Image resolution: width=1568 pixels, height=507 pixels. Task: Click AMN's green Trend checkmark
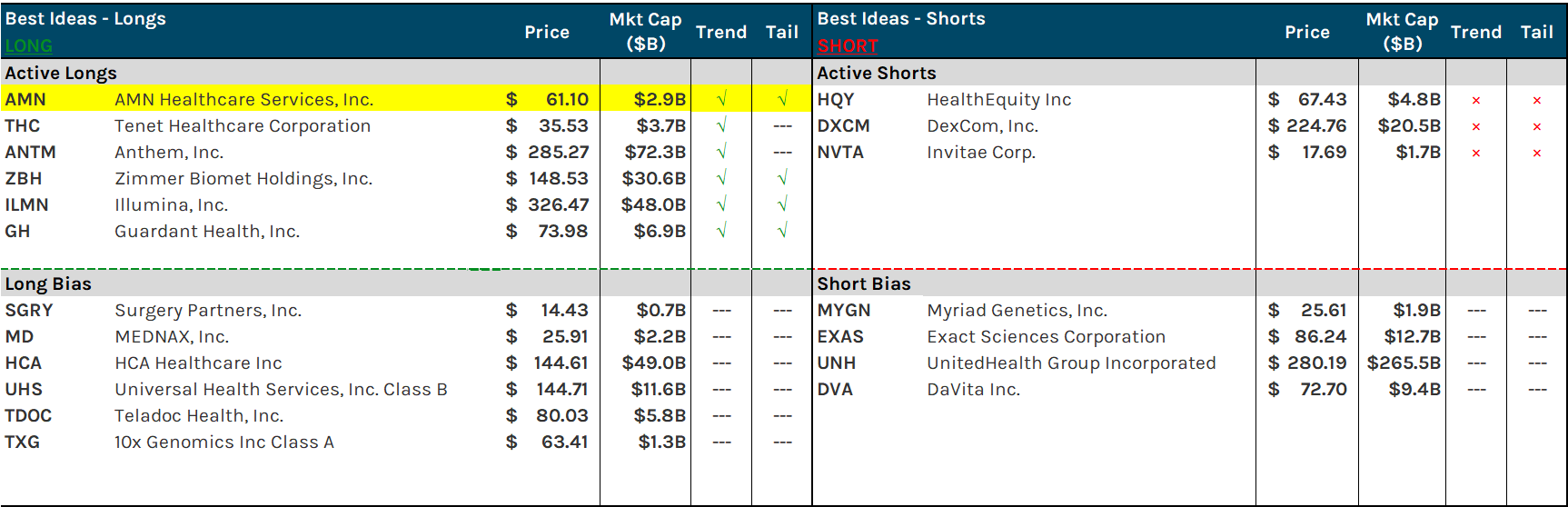point(721,99)
